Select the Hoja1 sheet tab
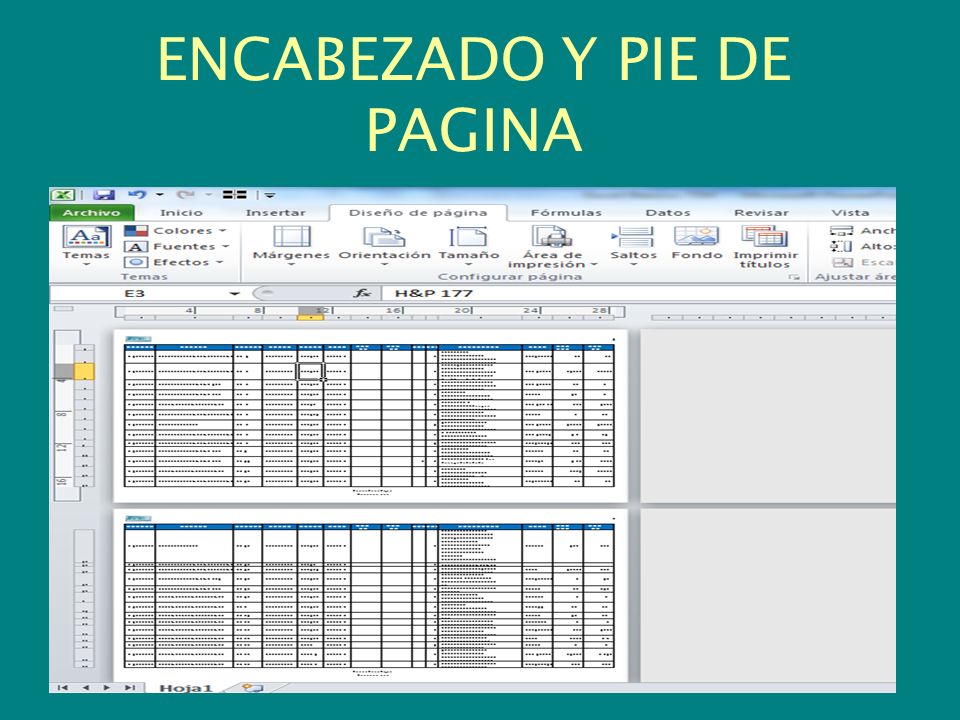 point(186,688)
